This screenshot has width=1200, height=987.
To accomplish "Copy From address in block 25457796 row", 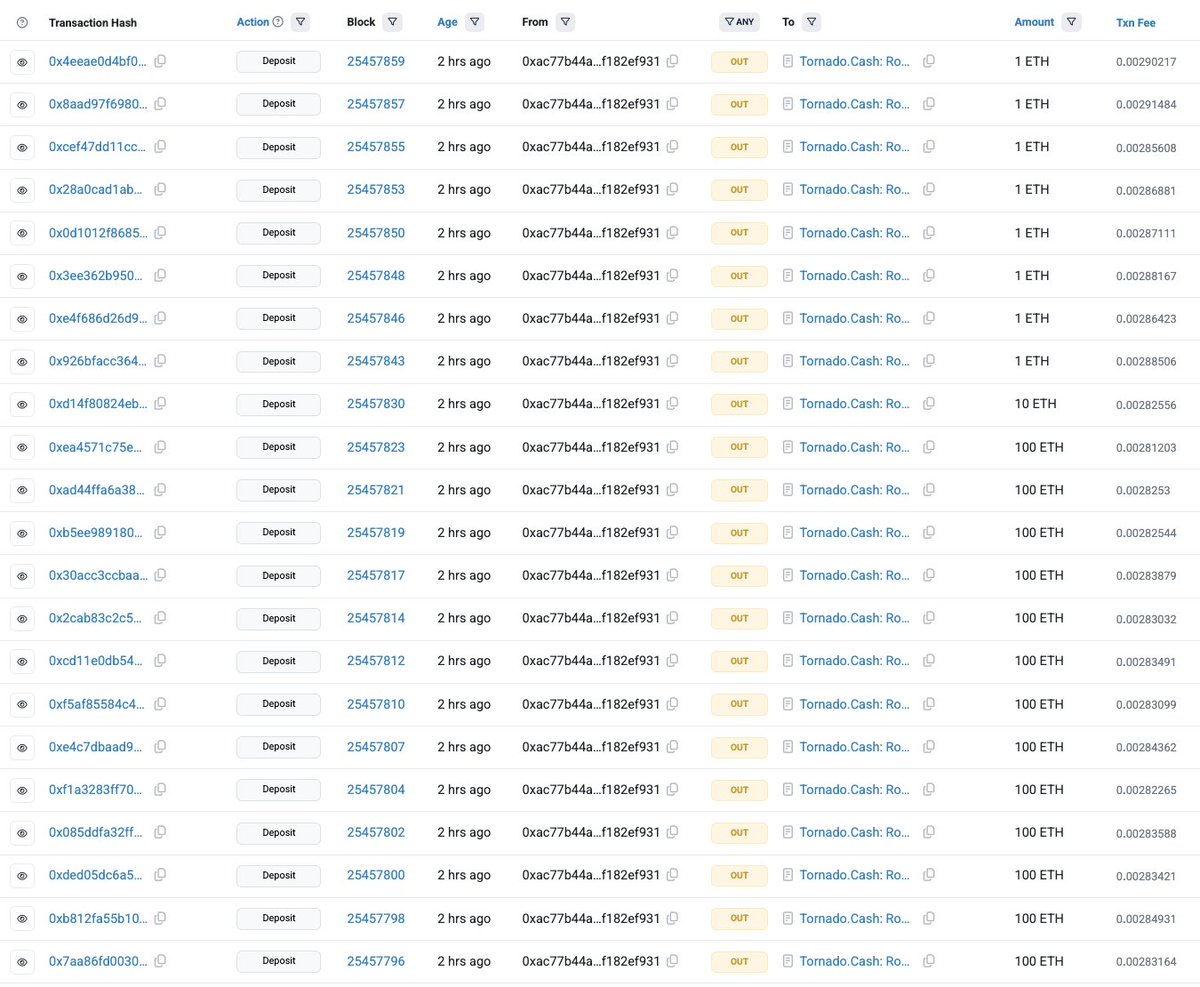I will coord(672,961).
